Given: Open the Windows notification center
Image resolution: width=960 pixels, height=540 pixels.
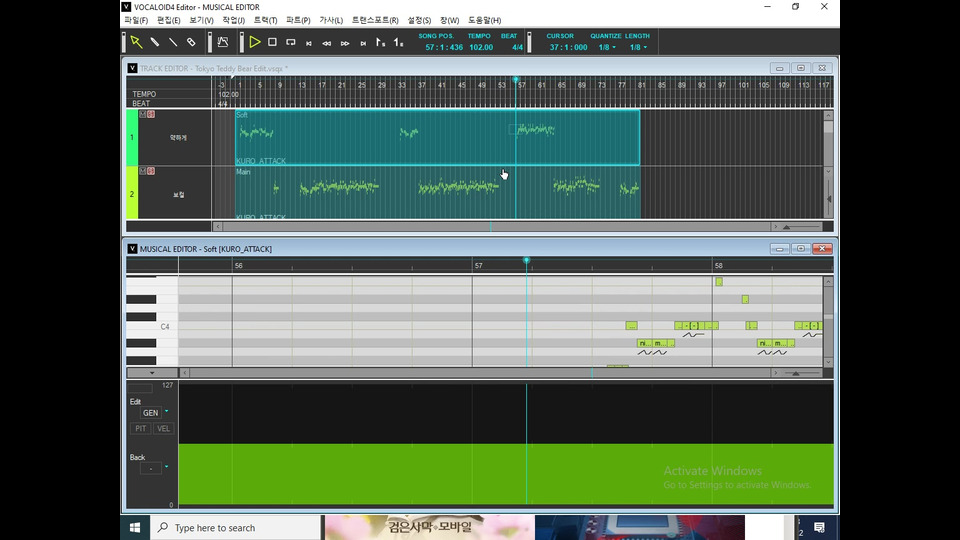Looking at the screenshot, I should pos(819,527).
